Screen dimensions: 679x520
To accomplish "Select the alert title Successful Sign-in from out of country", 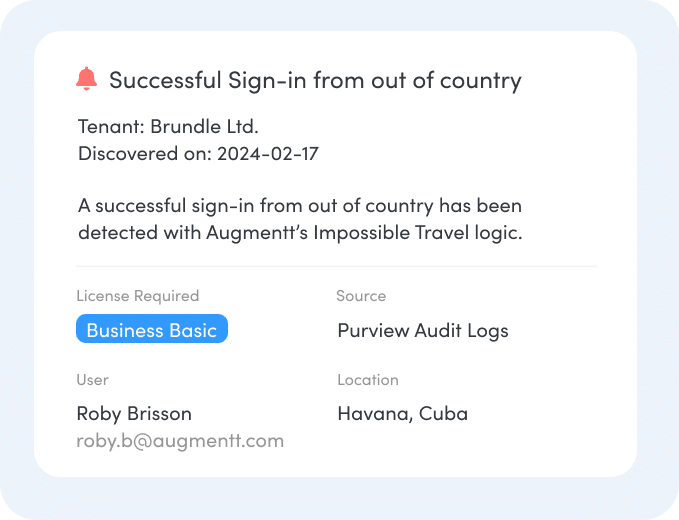I will [315, 81].
